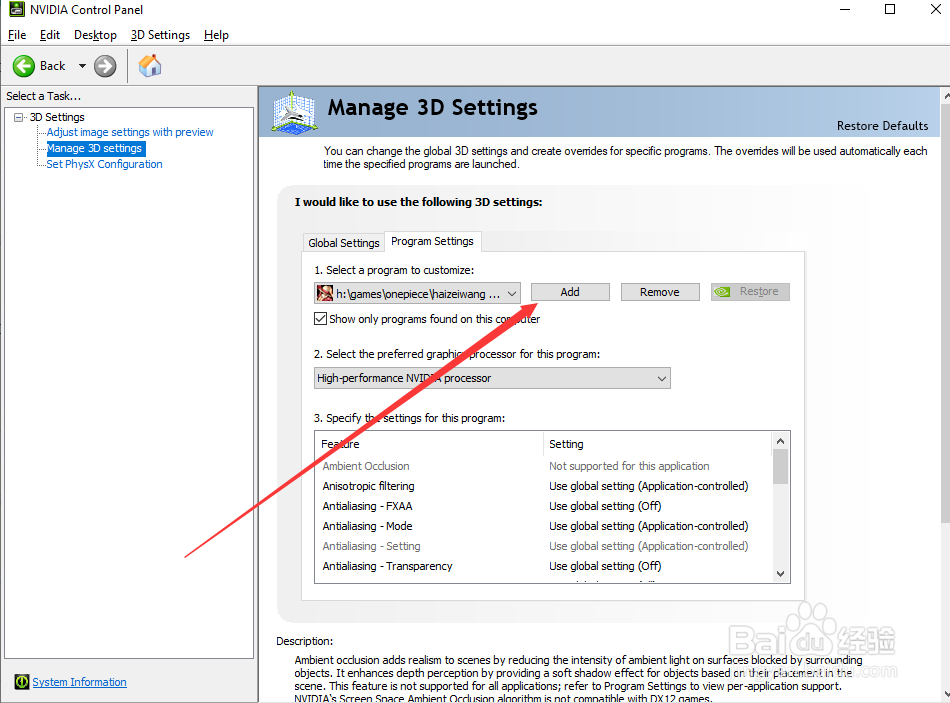
Task: Click the NVIDIA Control Panel title bar icon
Action: [16, 9]
